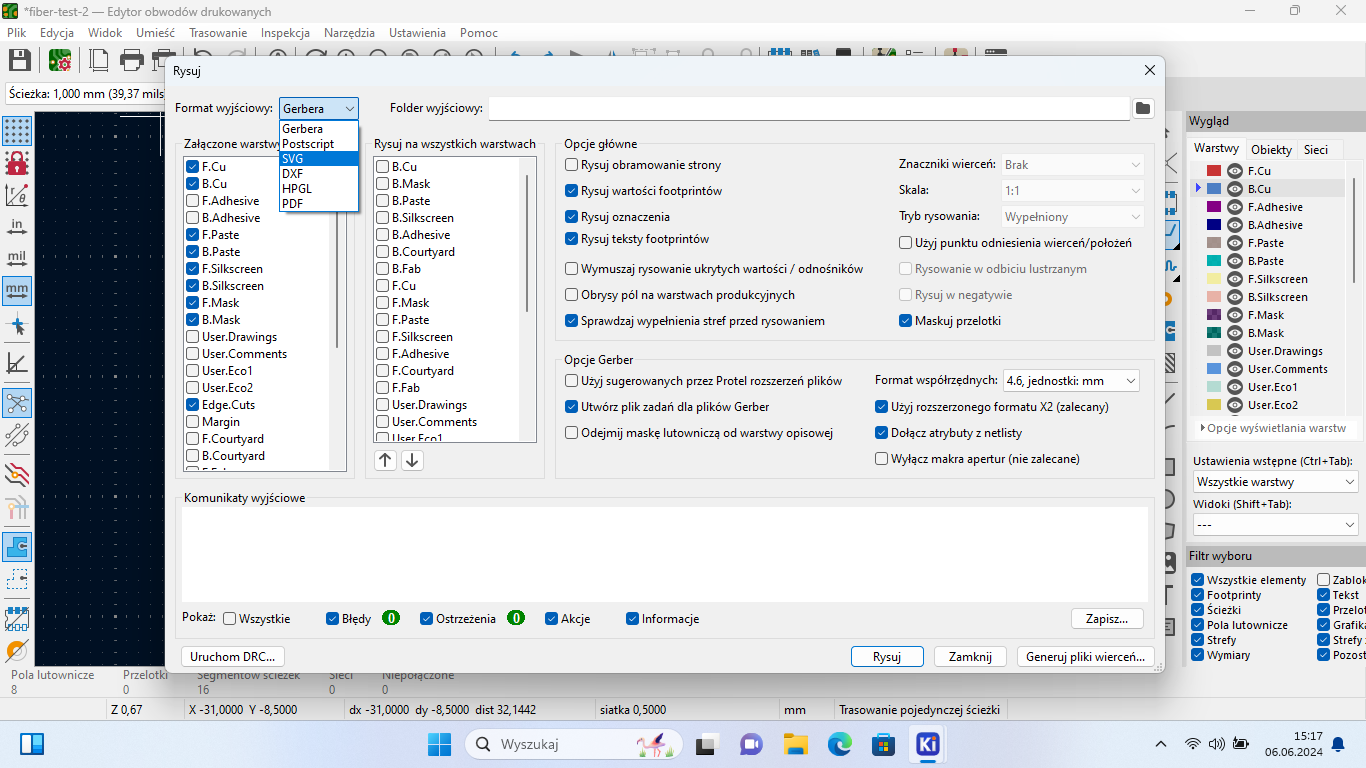
Task: Click the Save floppy disk icon
Action: click(20, 60)
